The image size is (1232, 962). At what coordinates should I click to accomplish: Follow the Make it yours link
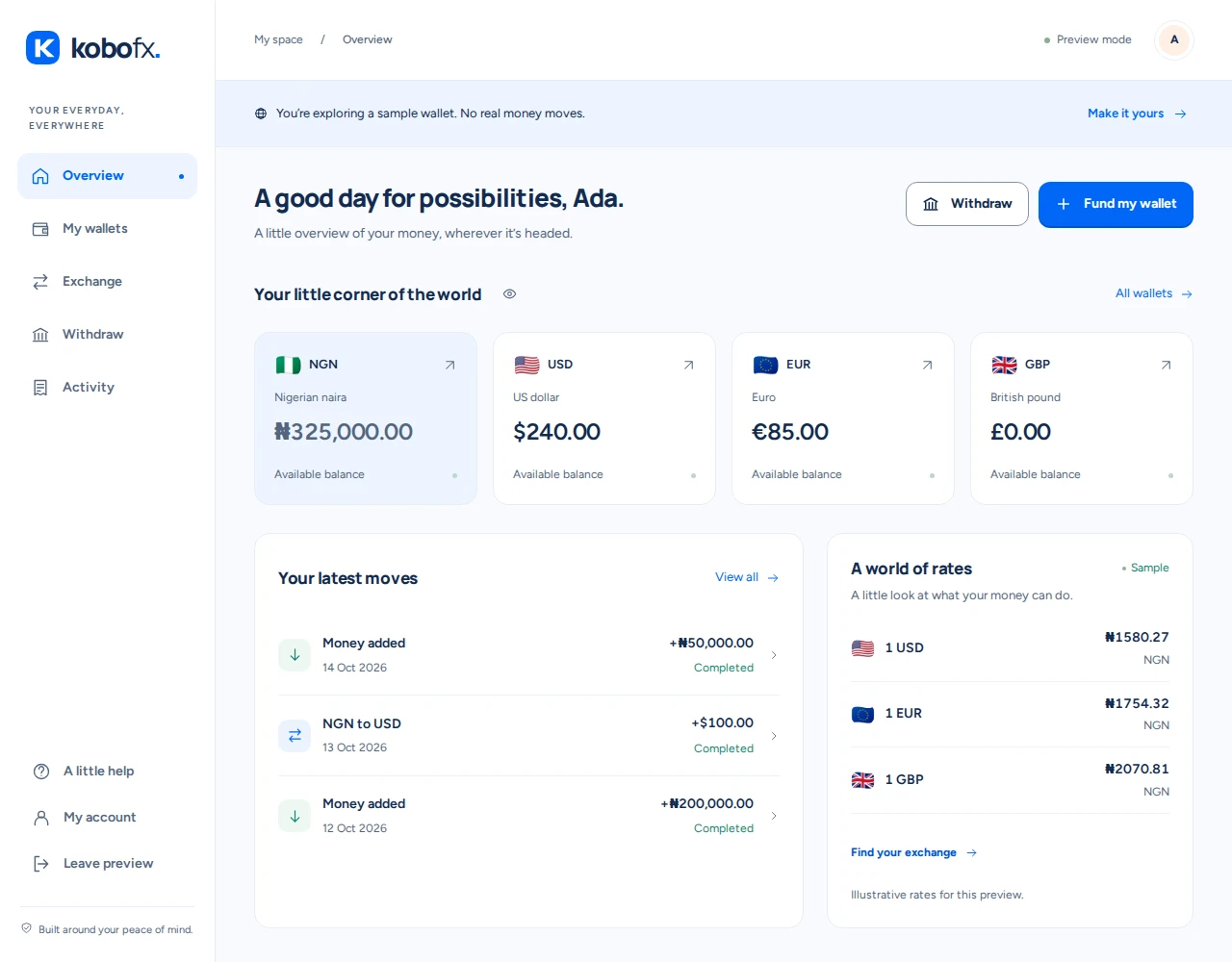(1137, 114)
